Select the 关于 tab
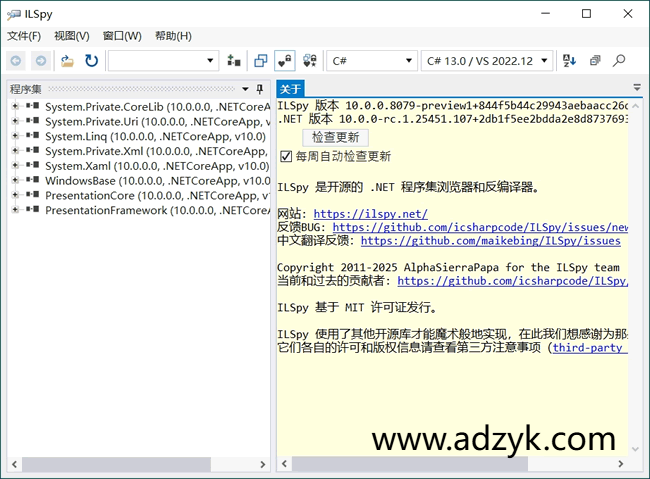650x479 pixels. (290, 89)
